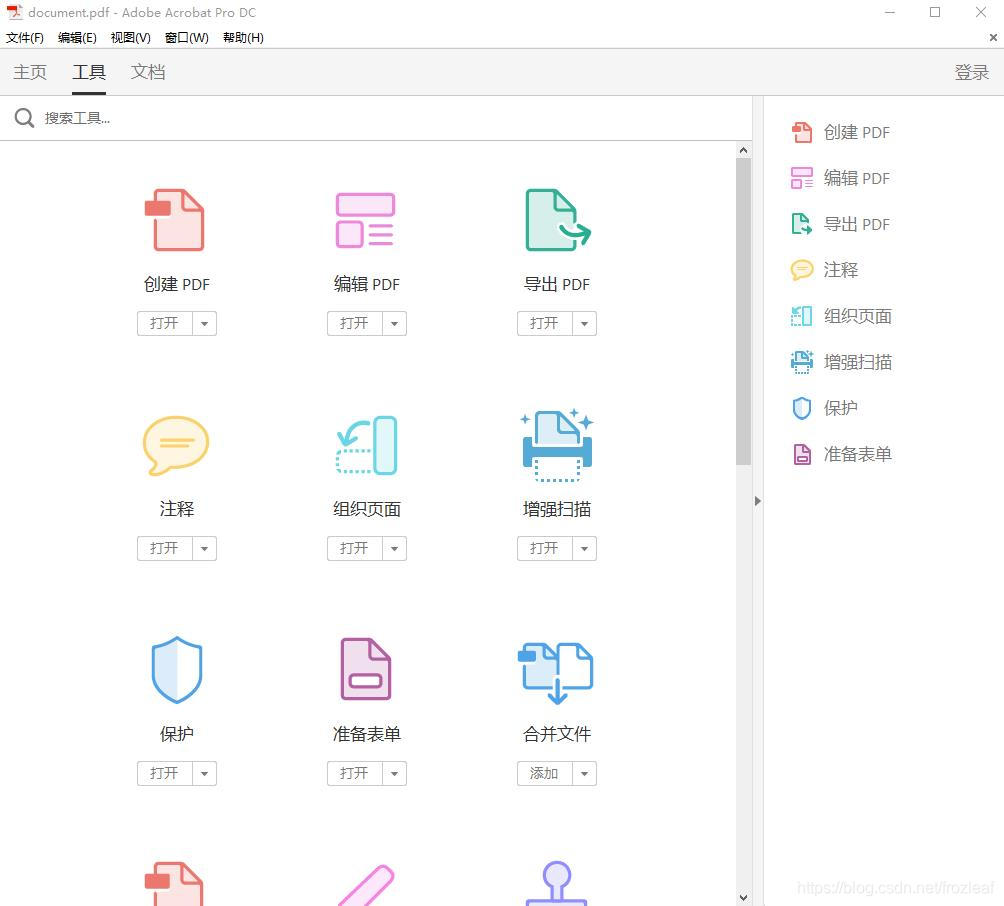Click 准备表单 icon in right sidebar
Image resolution: width=1004 pixels, height=906 pixels.
pyautogui.click(x=802, y=454)
